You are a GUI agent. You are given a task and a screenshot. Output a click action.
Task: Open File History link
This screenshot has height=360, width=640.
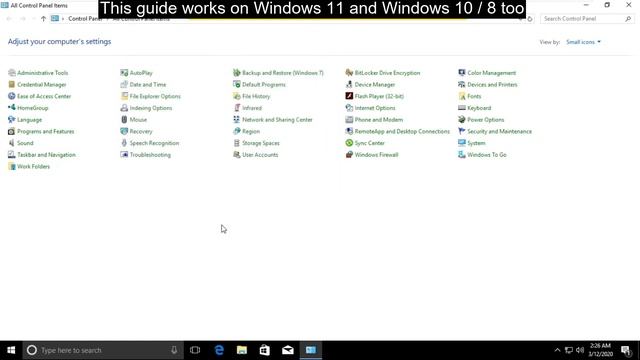256,96
